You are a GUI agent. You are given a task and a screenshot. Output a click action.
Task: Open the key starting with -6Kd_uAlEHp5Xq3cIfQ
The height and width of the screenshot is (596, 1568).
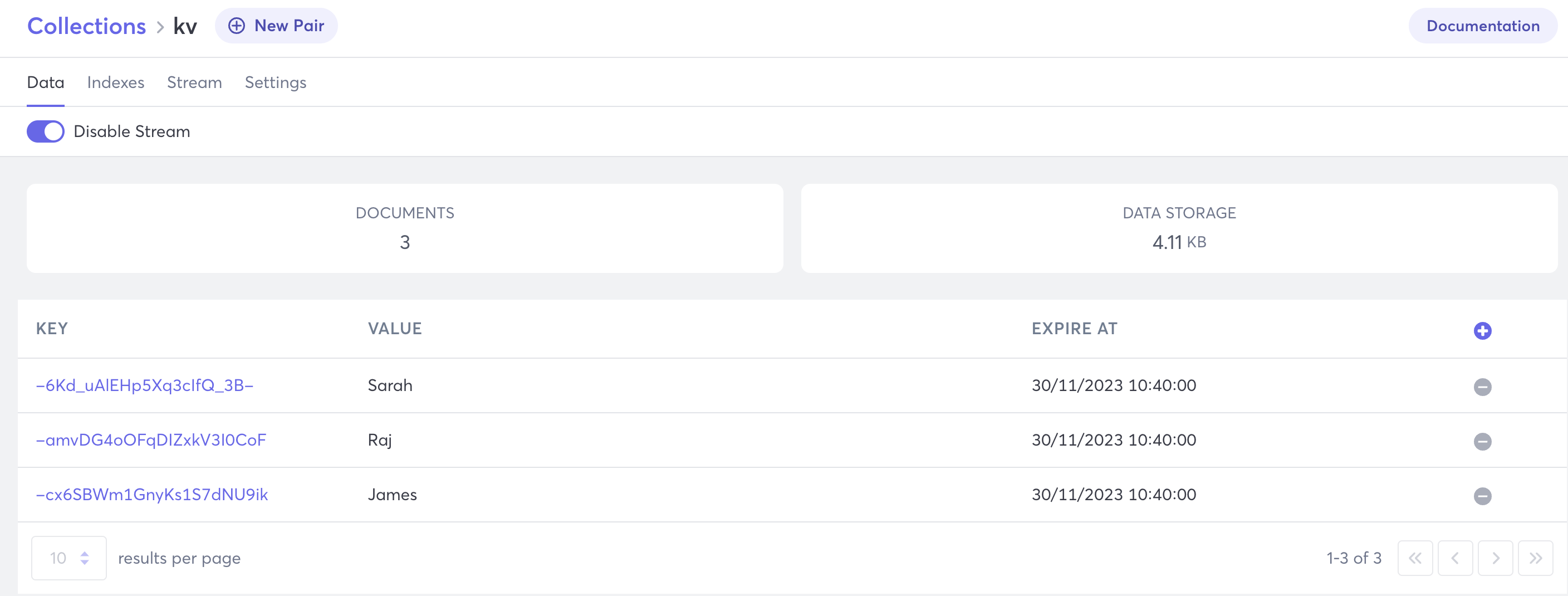145,385
